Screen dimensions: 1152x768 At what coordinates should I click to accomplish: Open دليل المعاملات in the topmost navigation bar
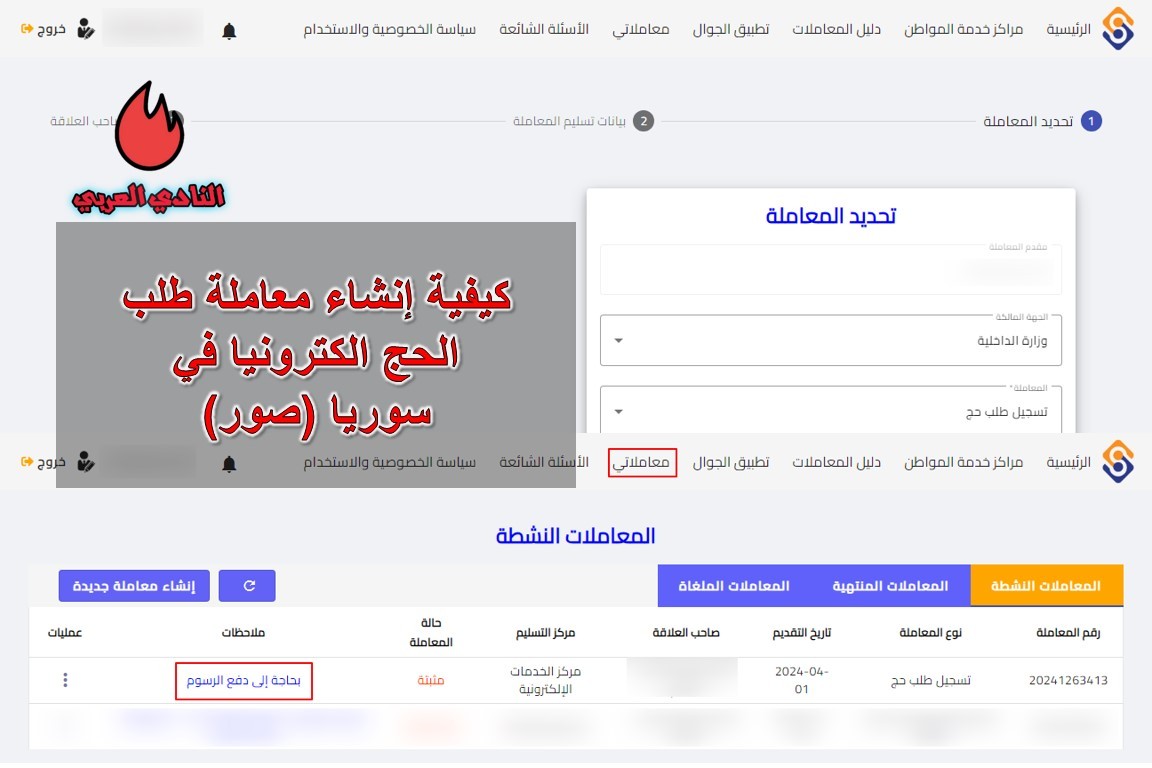point(836,29)
